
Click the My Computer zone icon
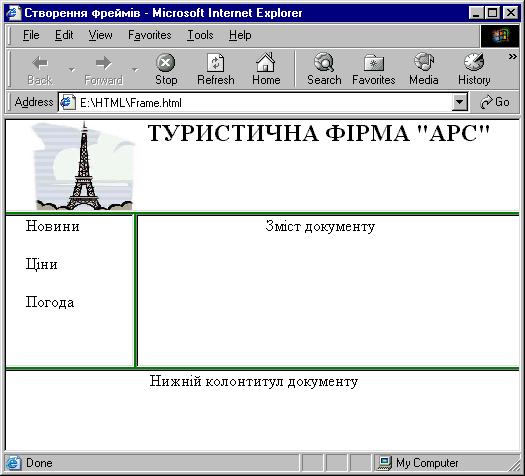(385, 463)
